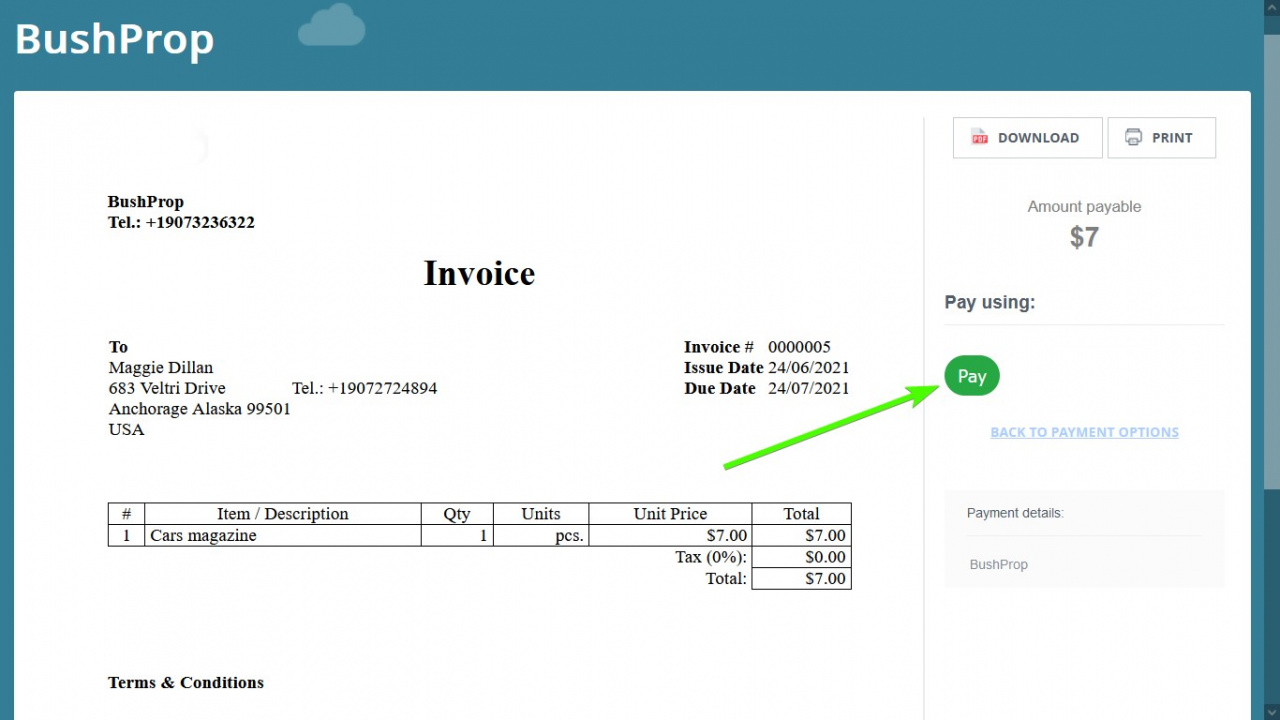Click the 'Units' column header
This screenshot has height=720, width=1280.
tap(541, 514)
